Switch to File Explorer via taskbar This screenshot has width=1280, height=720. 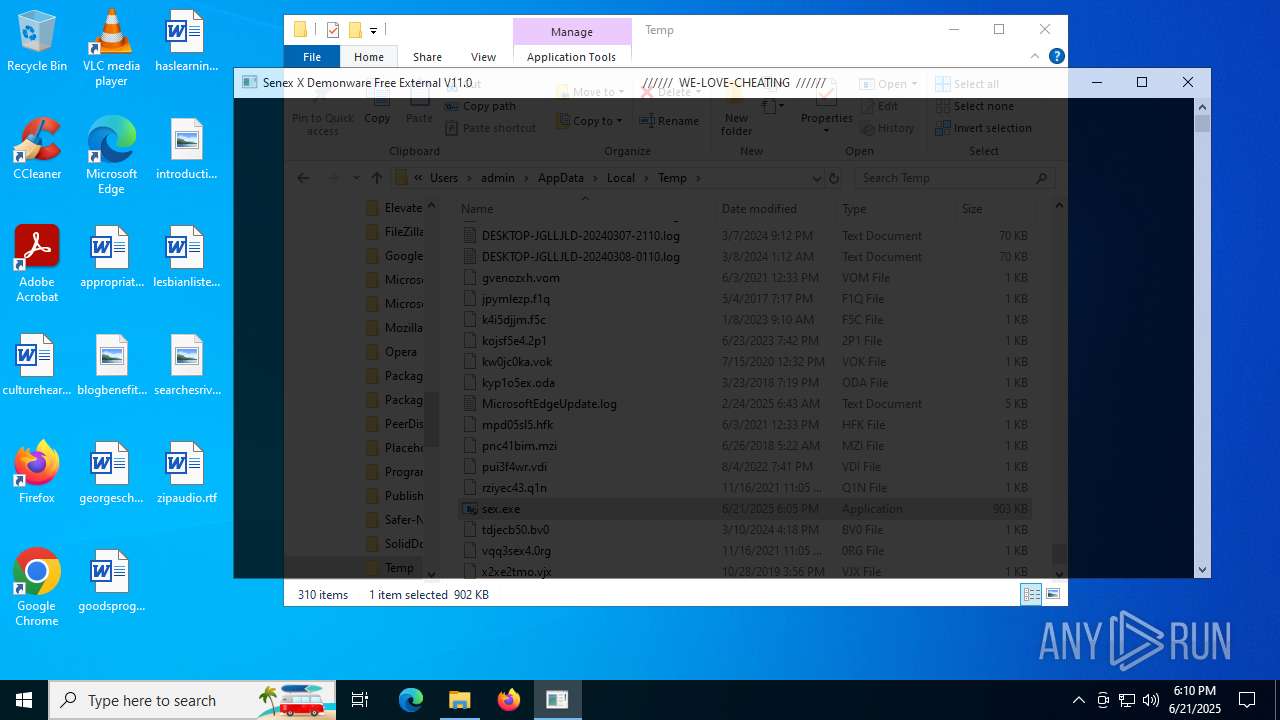tap(459, 700)
